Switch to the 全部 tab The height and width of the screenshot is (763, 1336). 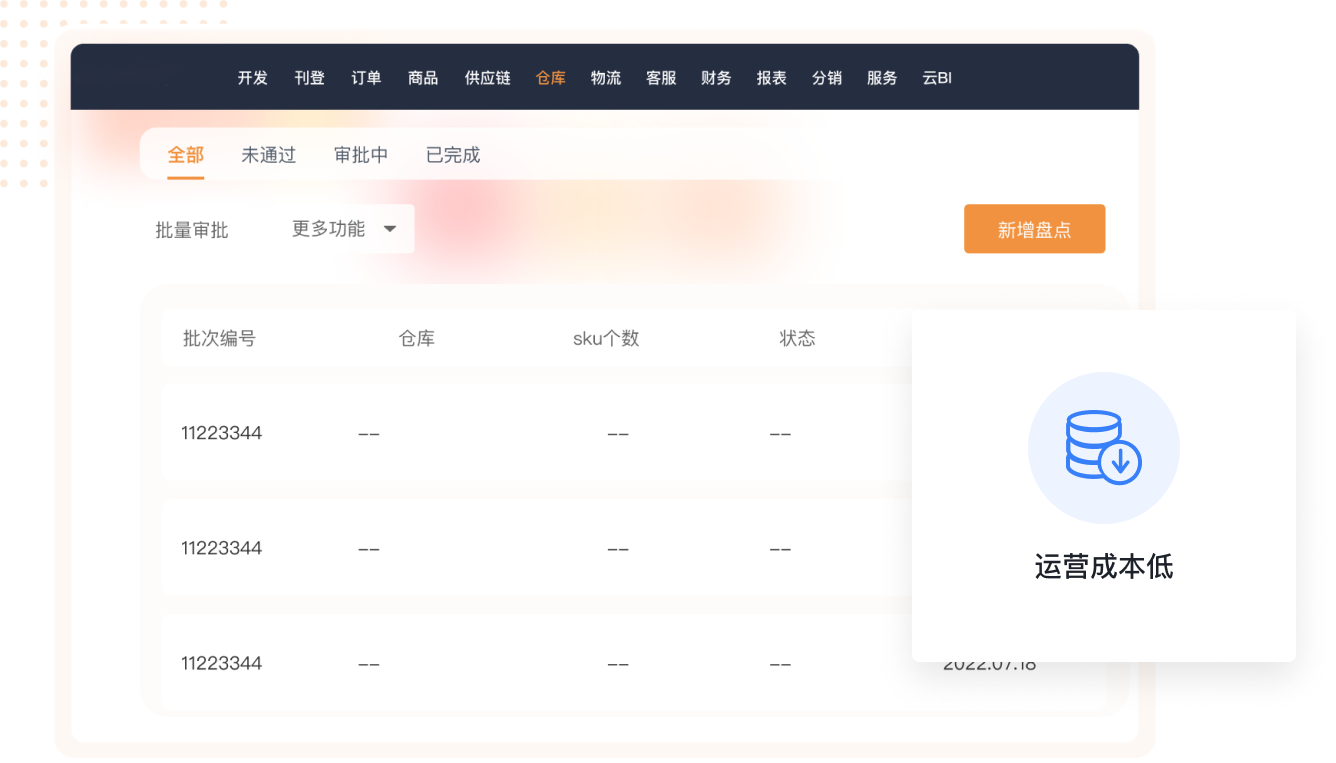pyautogui.click(x=185, y=155)
